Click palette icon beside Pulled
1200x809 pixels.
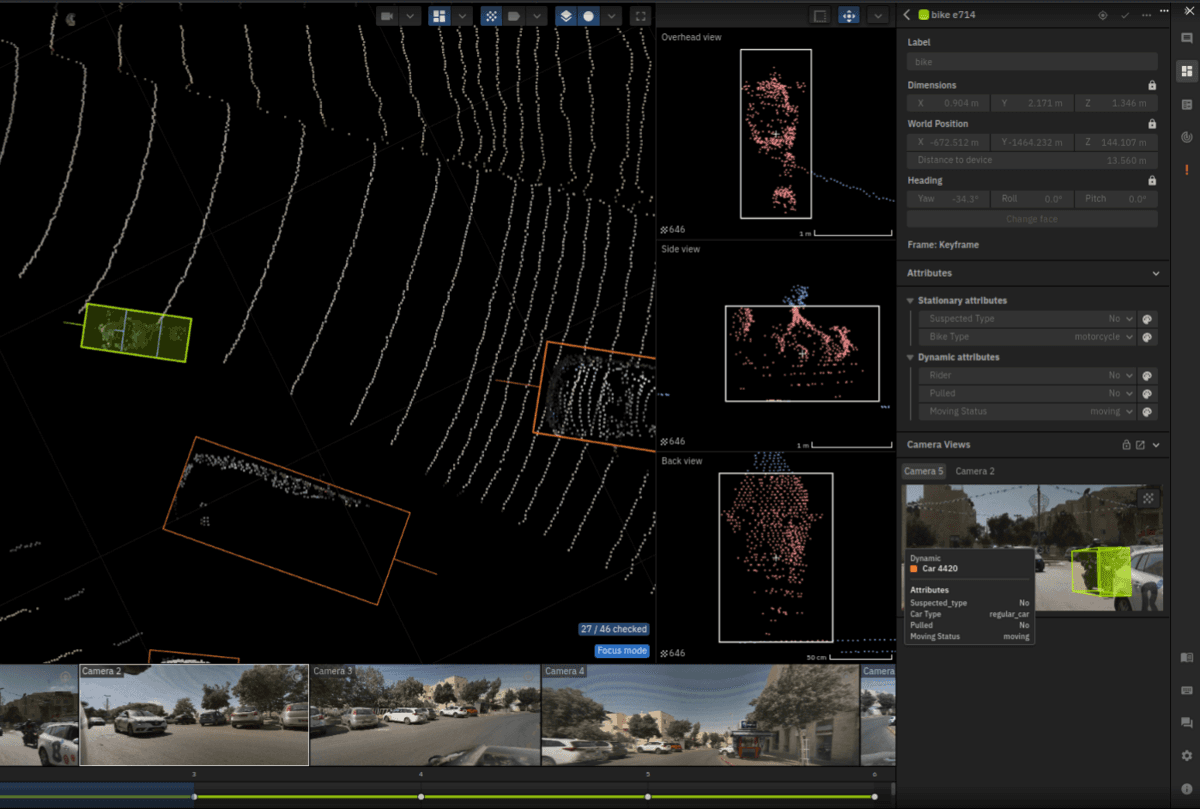tap(1148, 394)
